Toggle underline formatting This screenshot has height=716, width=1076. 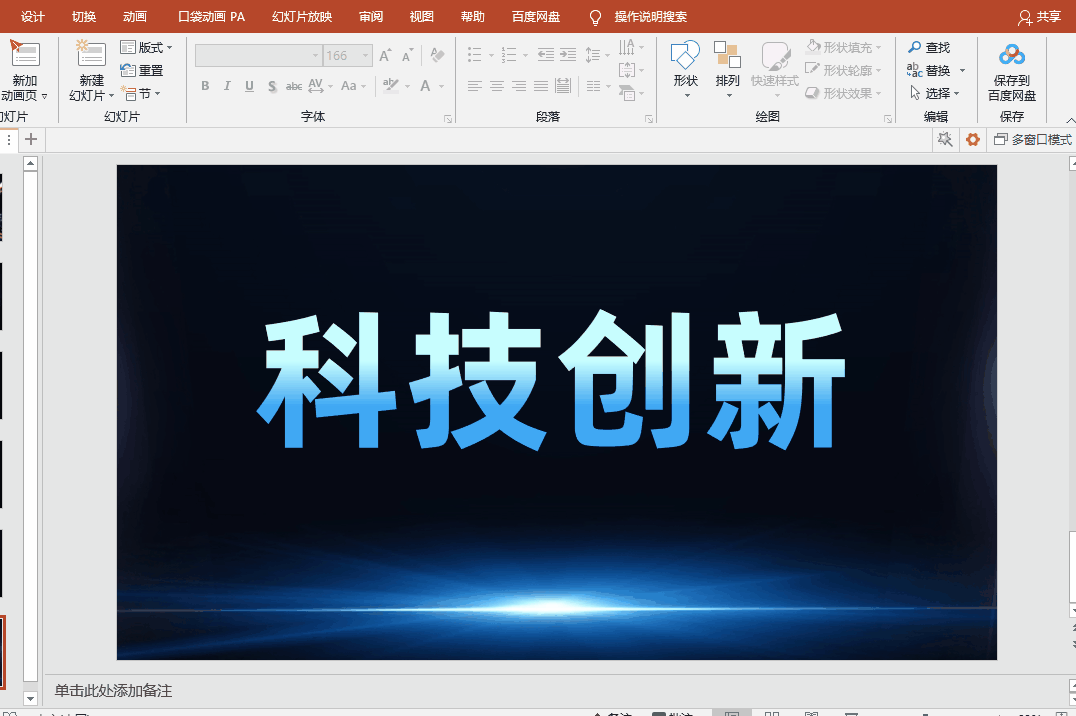pyautogui.click(x=249, y=86)
